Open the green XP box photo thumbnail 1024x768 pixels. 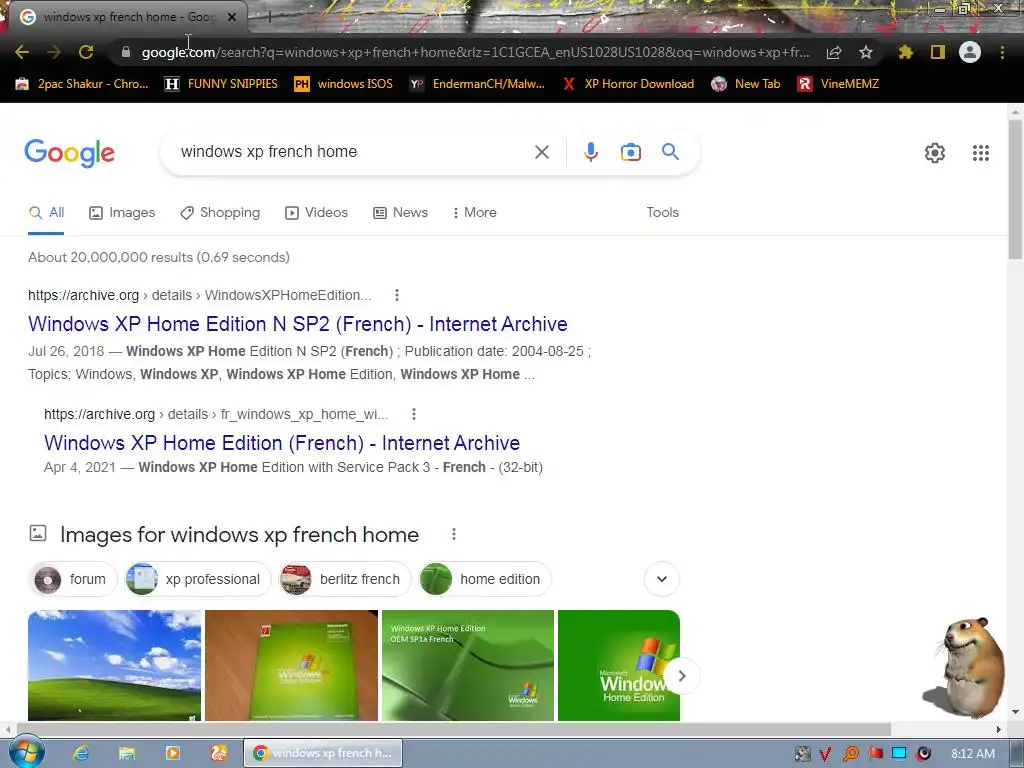coord(291,665)
